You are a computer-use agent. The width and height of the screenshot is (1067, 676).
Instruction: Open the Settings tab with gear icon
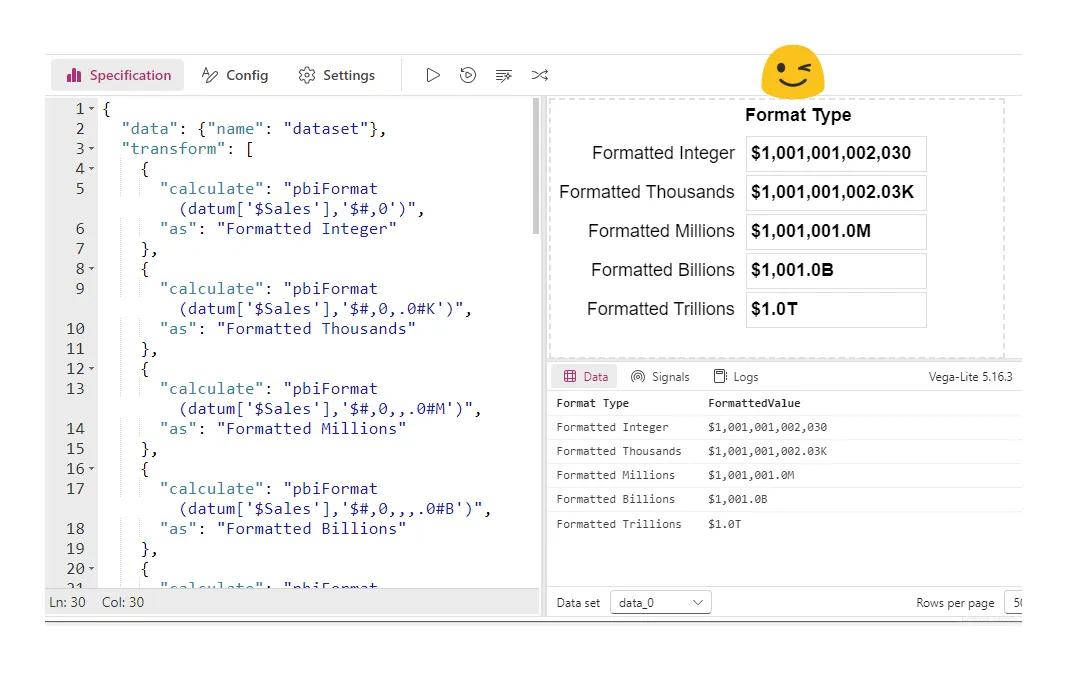point(337,75)
